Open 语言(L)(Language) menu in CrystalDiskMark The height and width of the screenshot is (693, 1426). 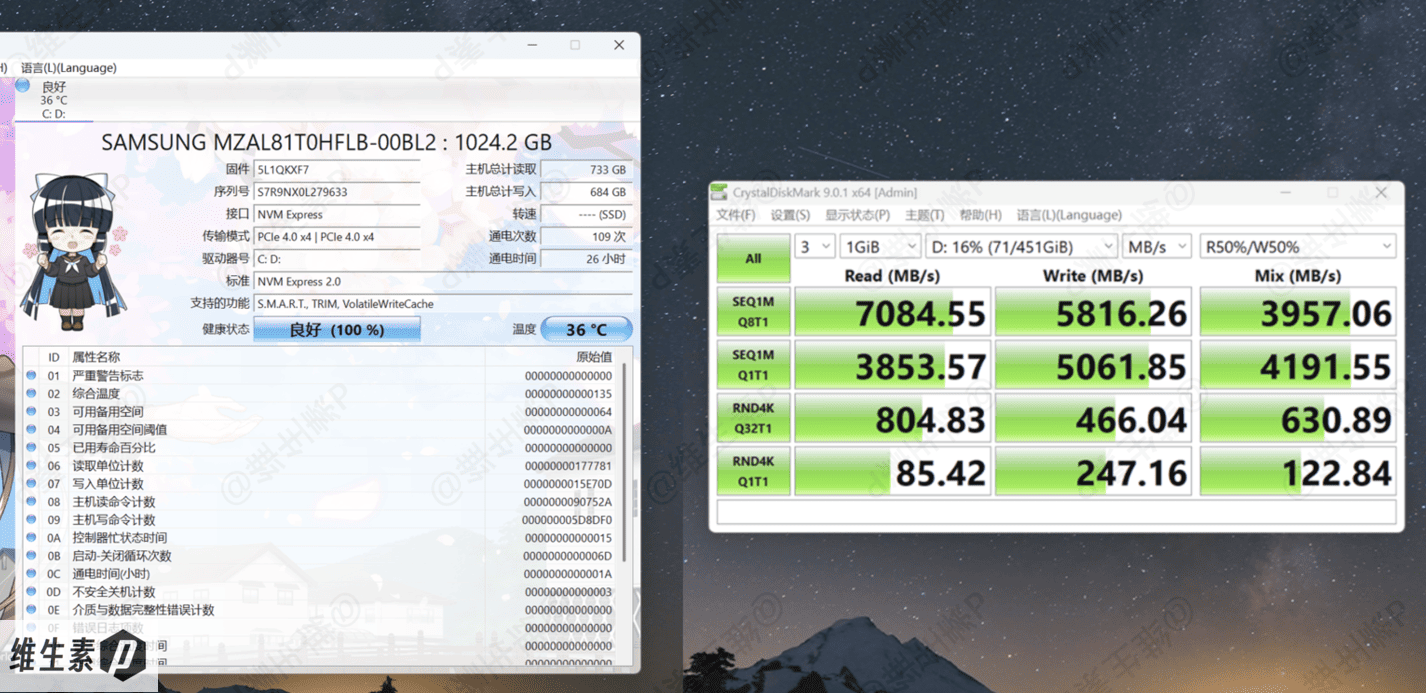coord(1069,215)
